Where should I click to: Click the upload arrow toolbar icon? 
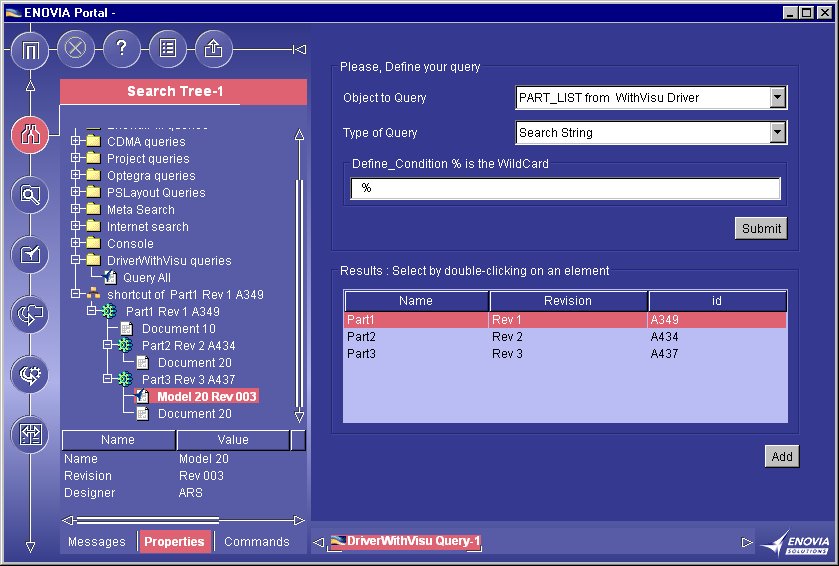(213, 49)
